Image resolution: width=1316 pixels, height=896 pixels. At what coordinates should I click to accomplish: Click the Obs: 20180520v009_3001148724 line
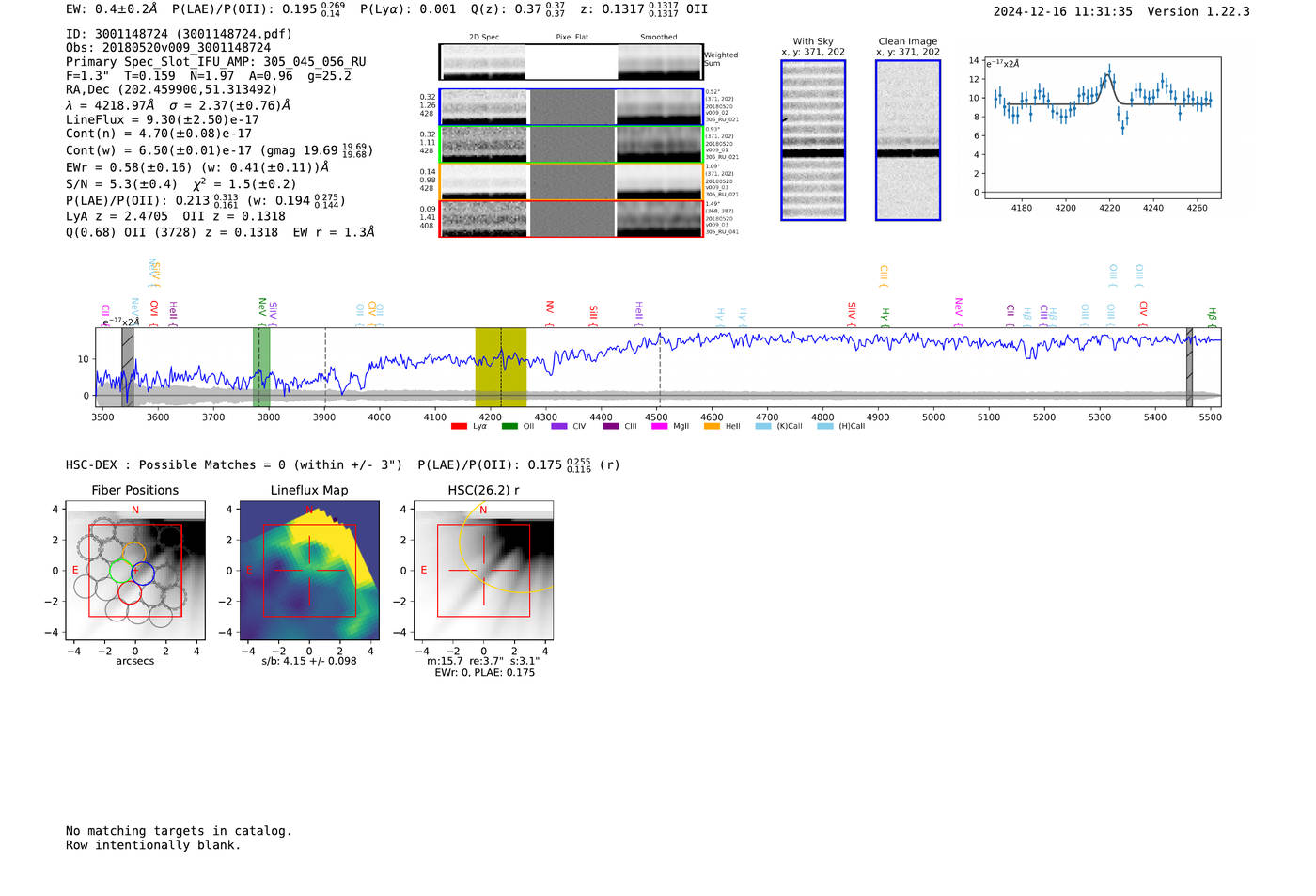tap(168, 48)
